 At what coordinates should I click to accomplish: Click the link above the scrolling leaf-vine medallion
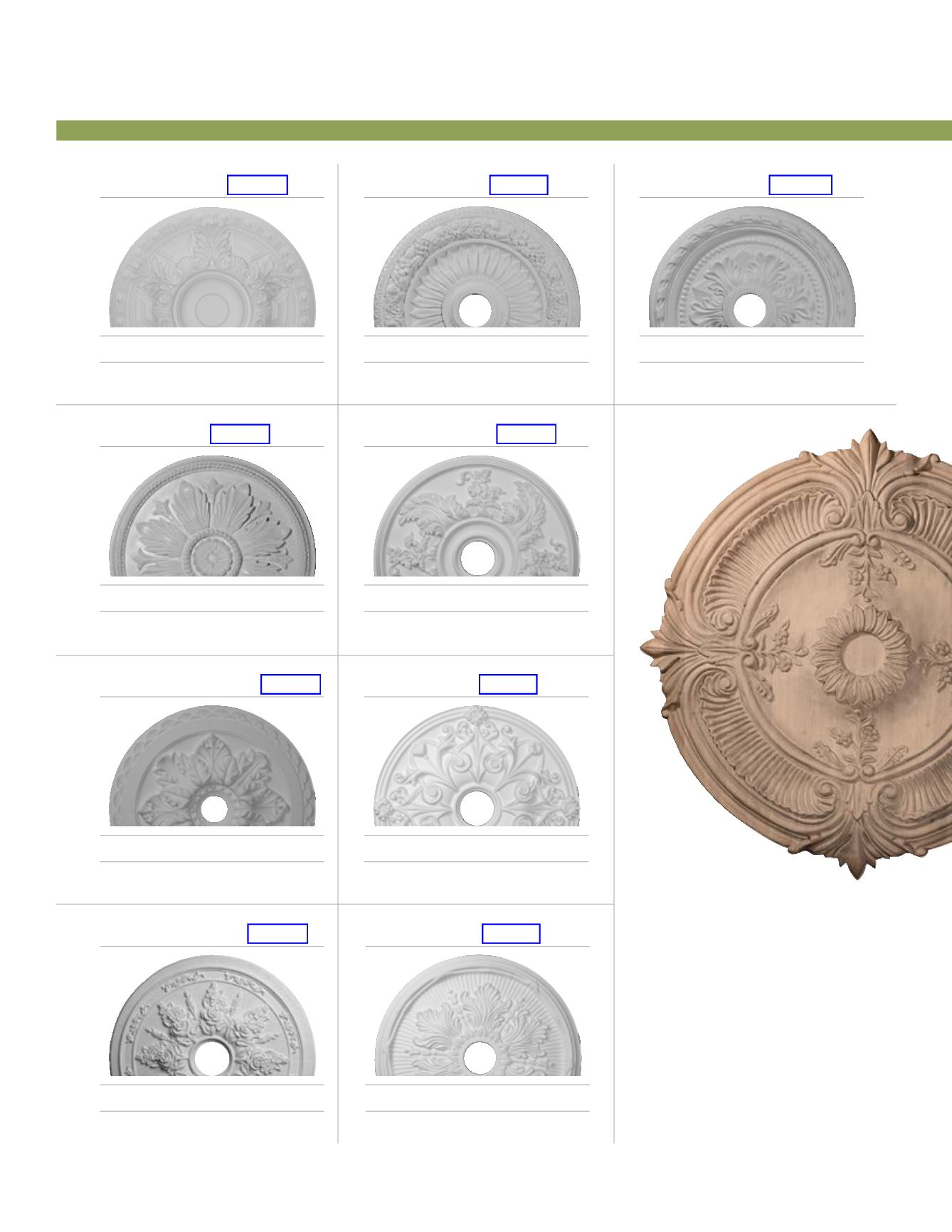pyautogui.click(x=526, y=433)
